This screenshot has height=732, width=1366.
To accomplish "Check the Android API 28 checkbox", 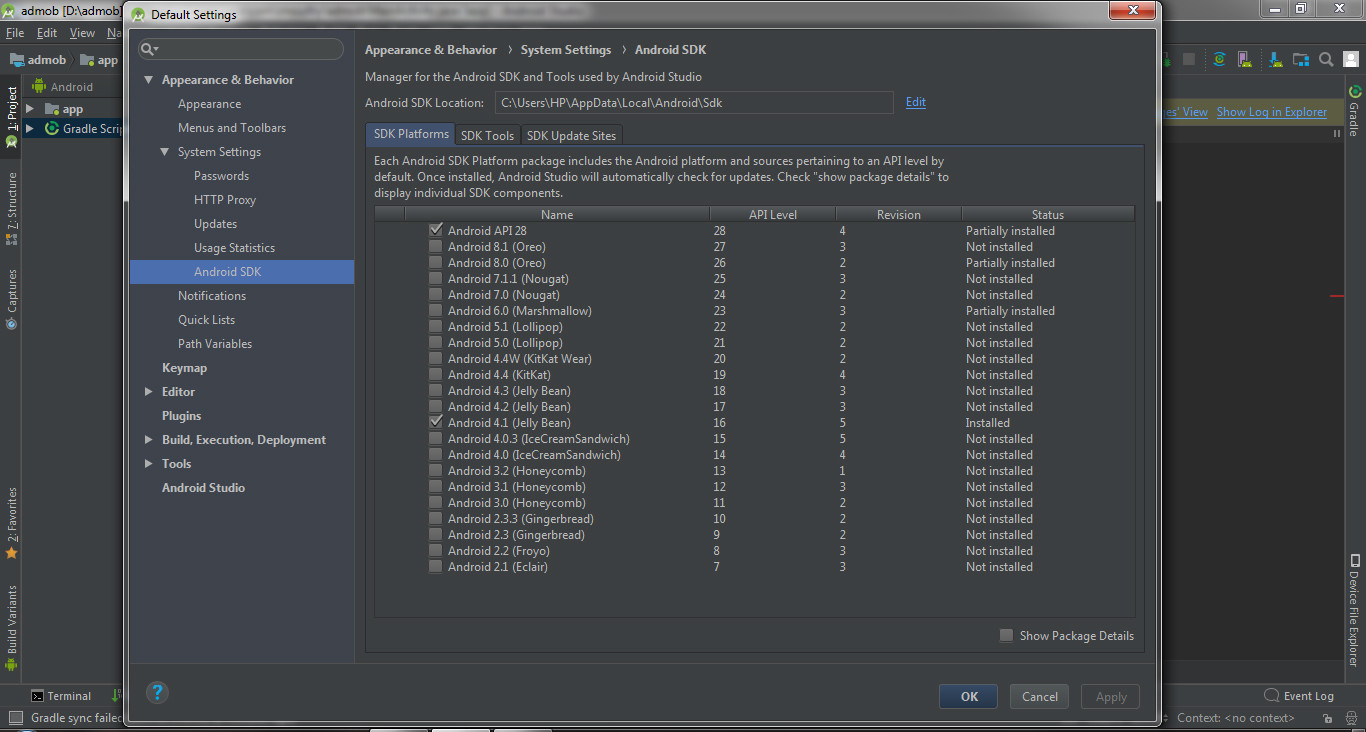I will [435, 230].
